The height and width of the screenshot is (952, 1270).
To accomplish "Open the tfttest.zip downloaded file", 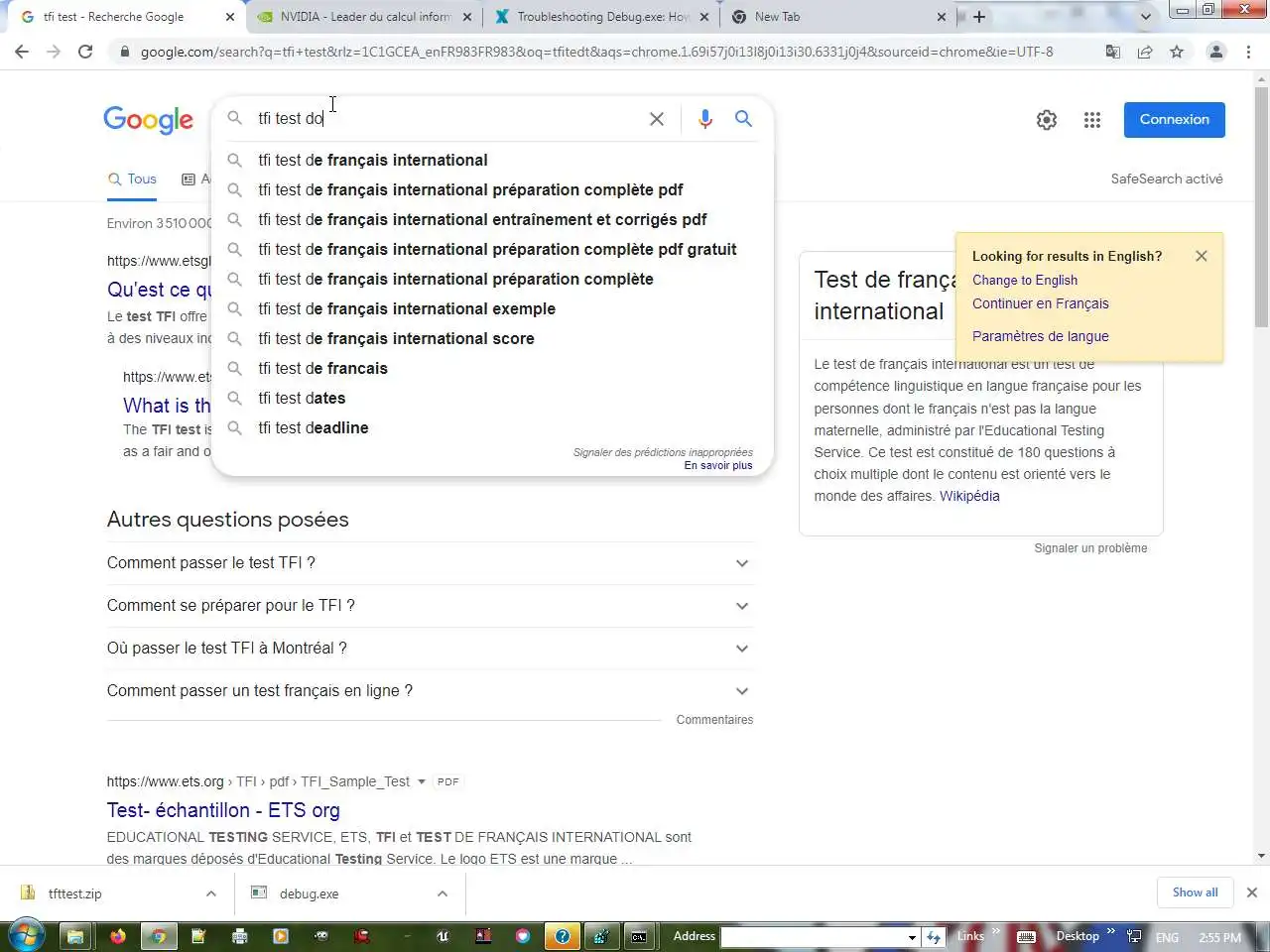I will click(75, 893).
